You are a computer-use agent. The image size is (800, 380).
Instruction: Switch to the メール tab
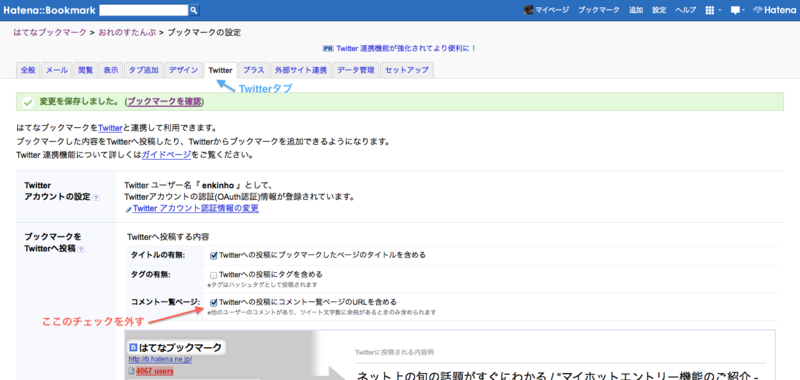57,70
